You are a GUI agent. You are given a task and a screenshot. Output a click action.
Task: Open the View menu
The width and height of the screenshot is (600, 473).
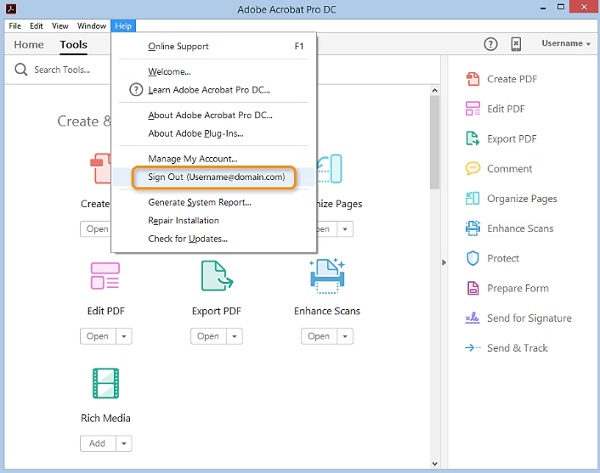(60, 26)
